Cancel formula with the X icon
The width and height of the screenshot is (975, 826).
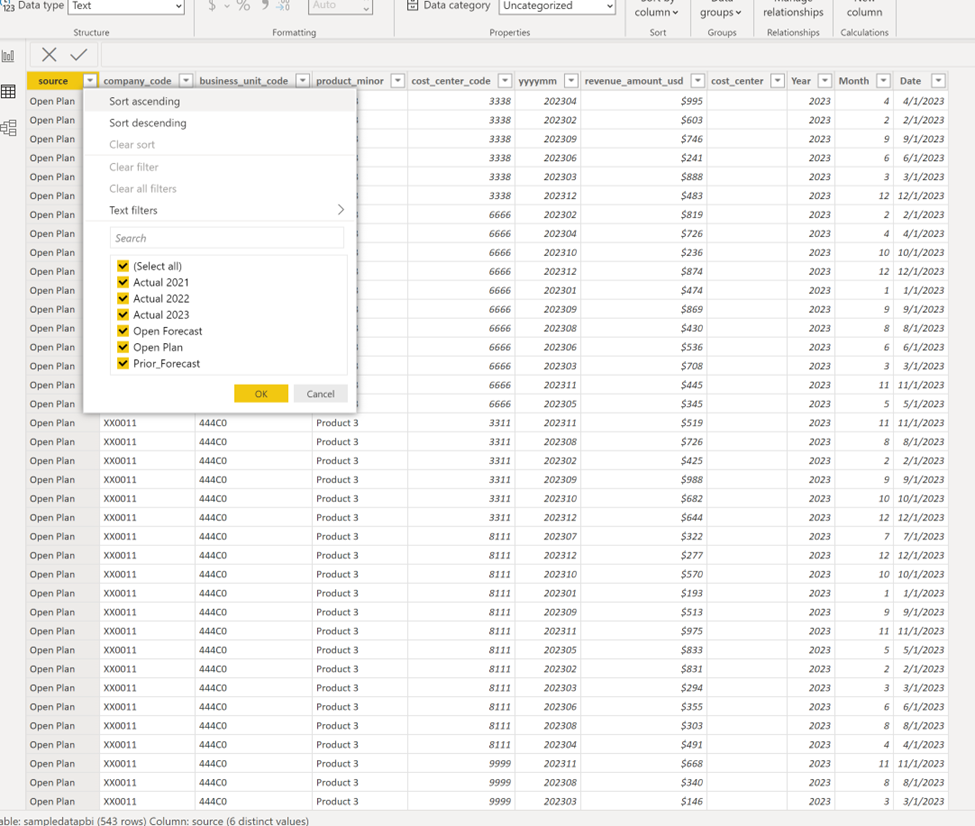pos(49,55)
